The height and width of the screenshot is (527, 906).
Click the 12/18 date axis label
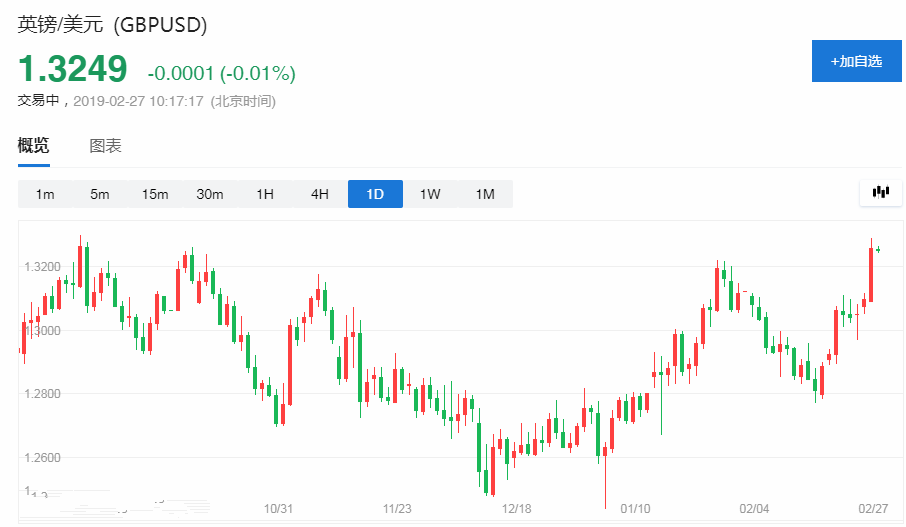tap(516, 509)
